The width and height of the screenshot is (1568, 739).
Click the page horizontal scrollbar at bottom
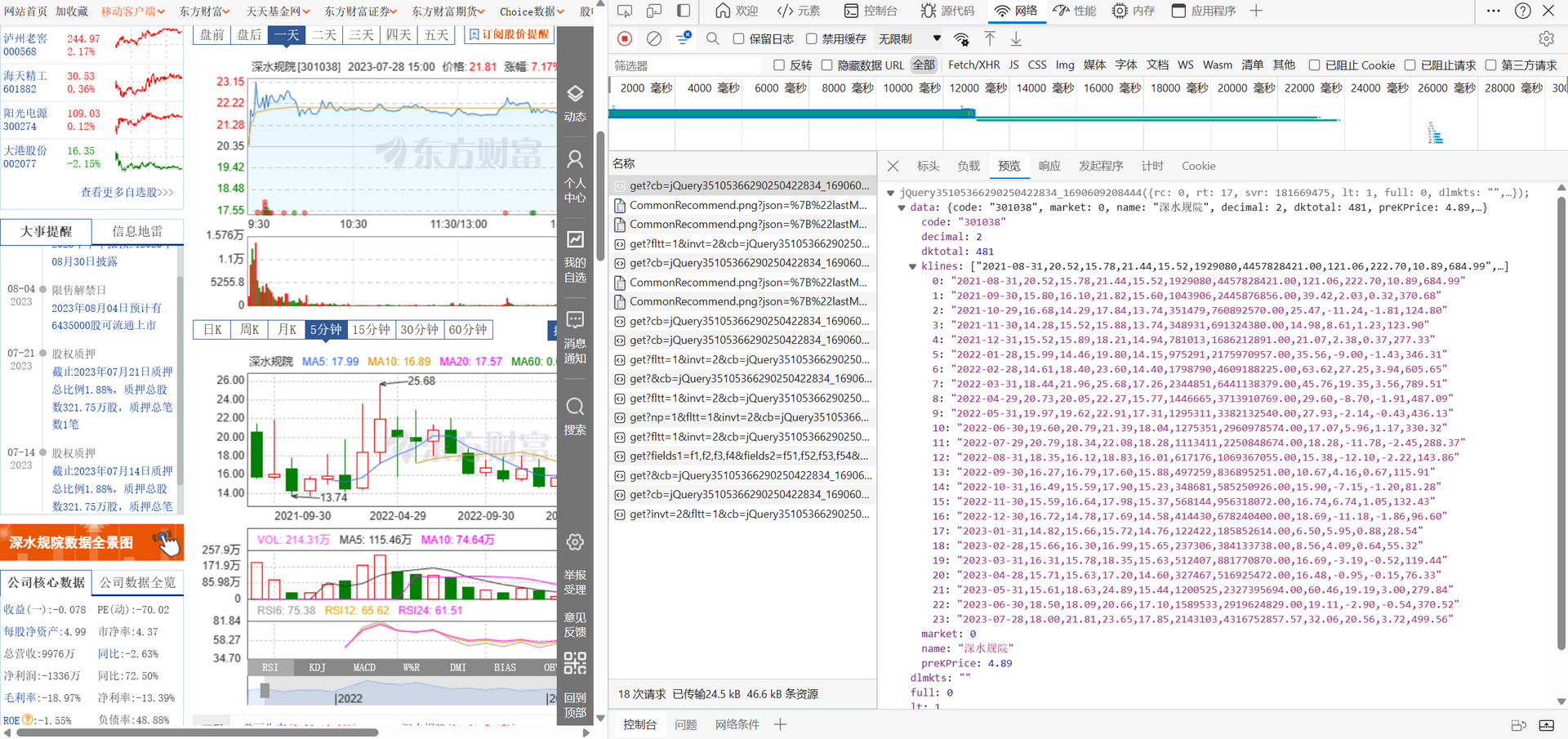click(x=197, y=732)
